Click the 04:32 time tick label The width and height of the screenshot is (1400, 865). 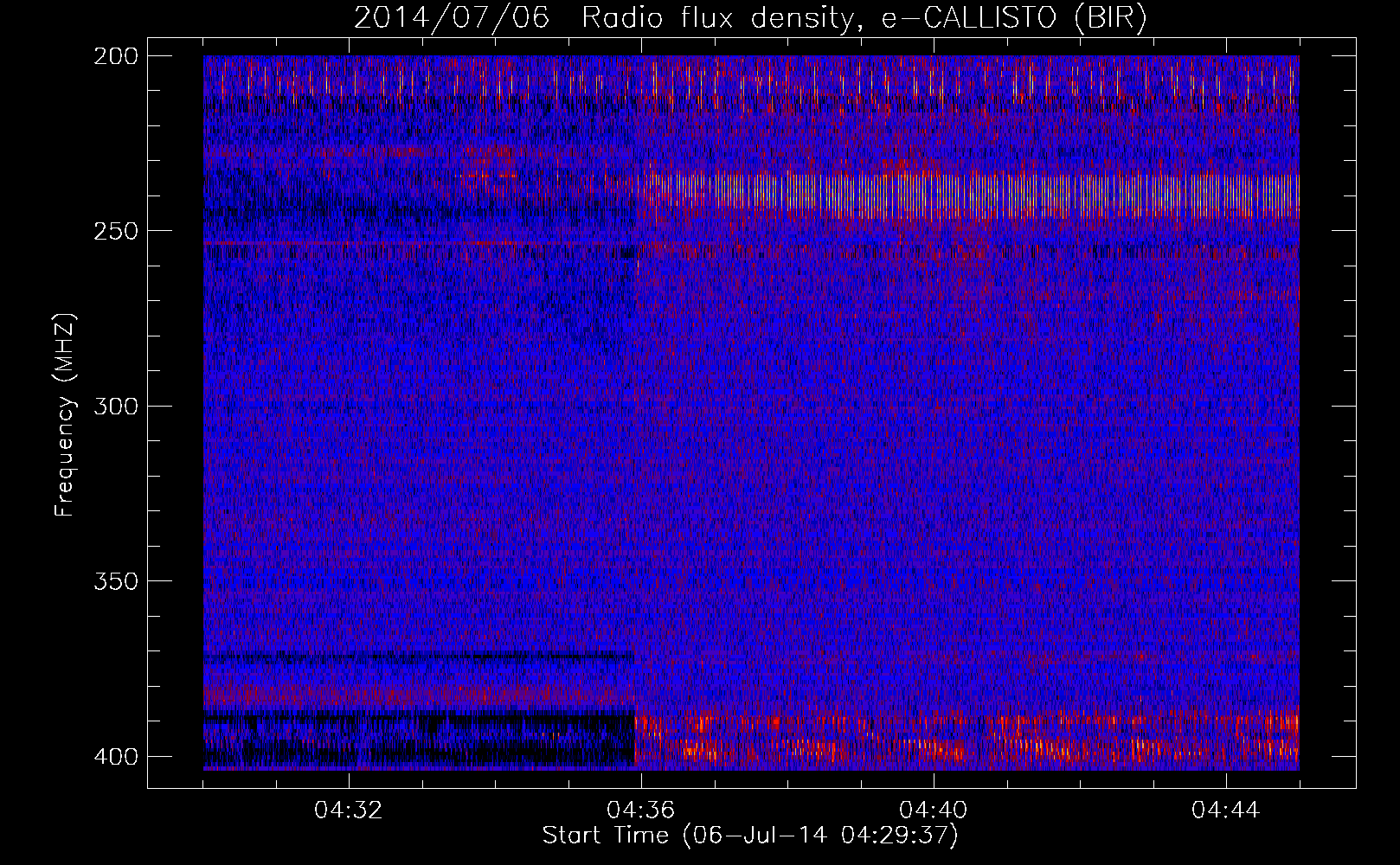[x=349, y=811]
